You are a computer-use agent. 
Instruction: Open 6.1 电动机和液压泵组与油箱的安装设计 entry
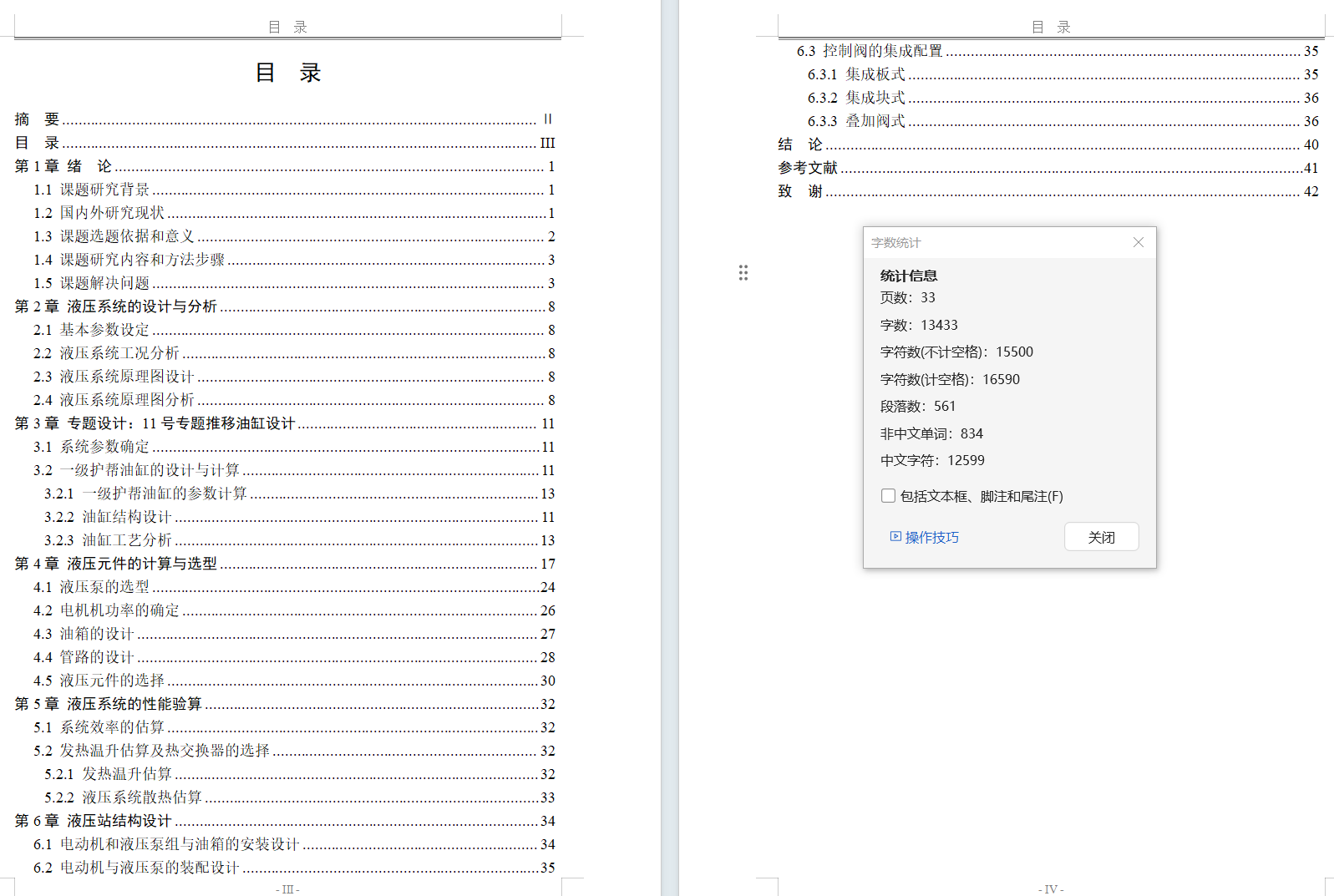point(294,844)
